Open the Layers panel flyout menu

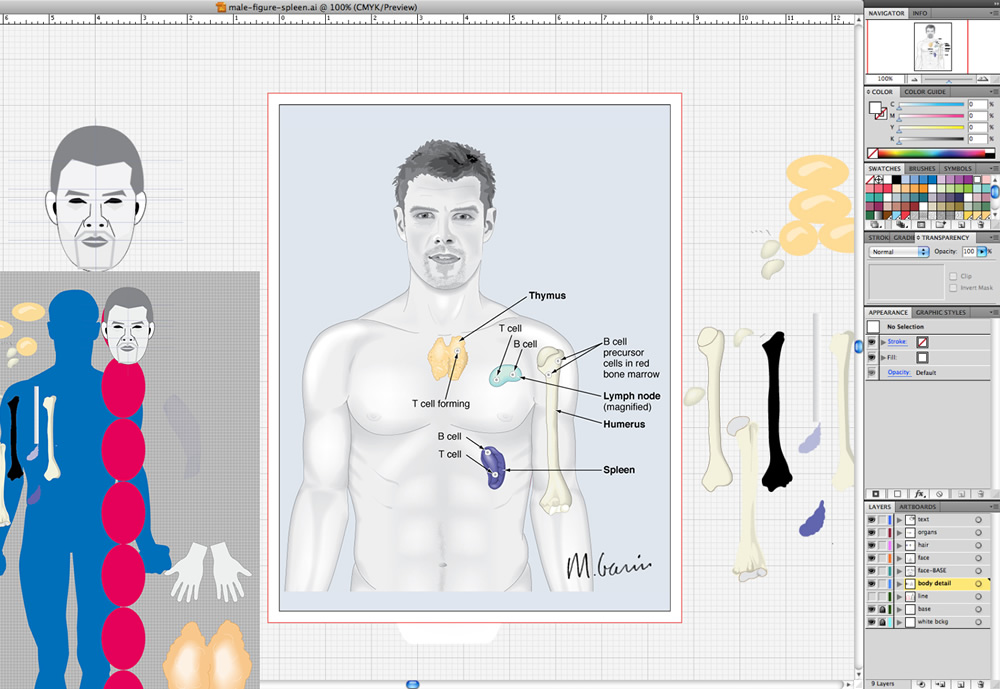coord(994,507)
